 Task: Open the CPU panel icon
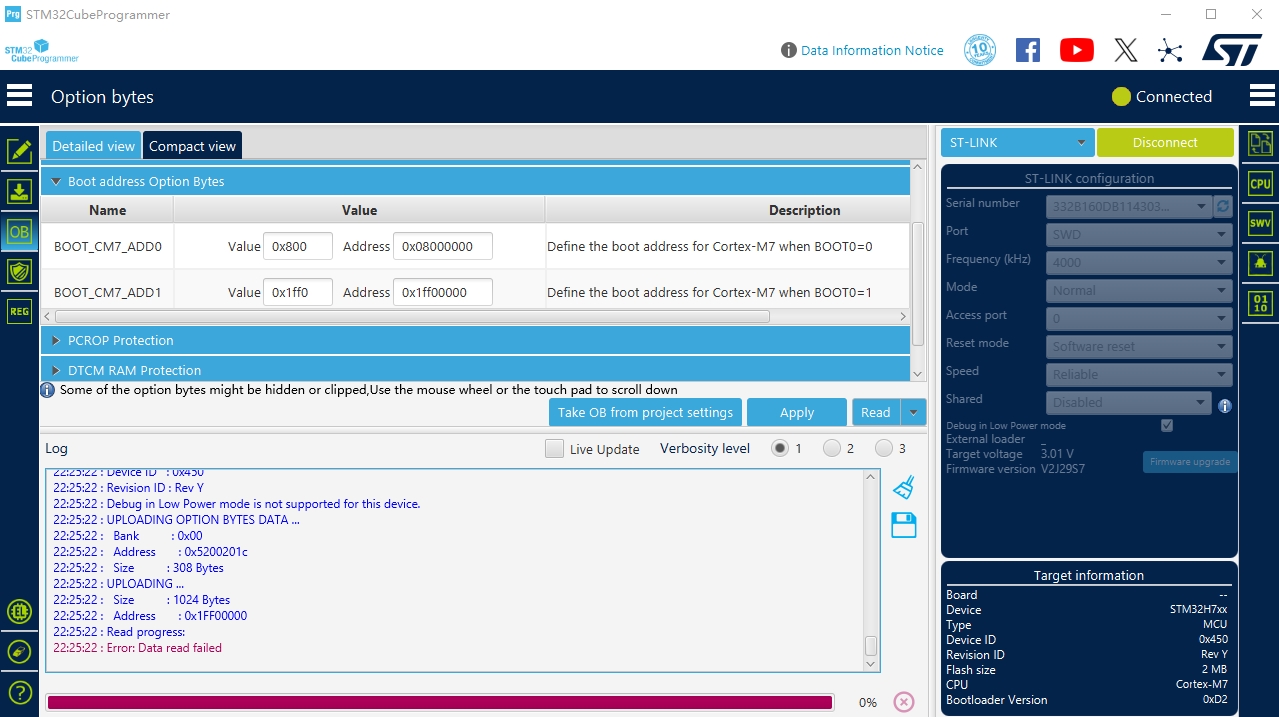pos(1260,184)
